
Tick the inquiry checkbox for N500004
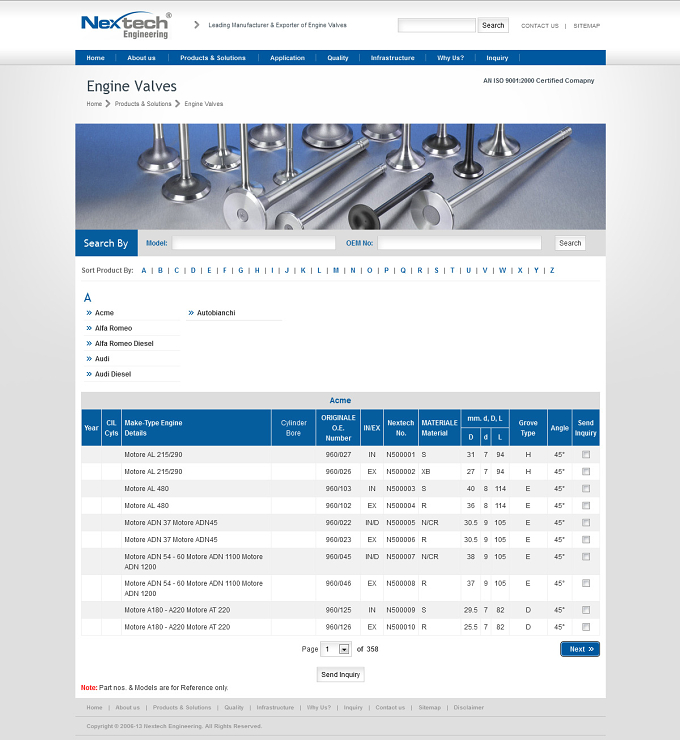pyautogui.click(x=586, y=505)
